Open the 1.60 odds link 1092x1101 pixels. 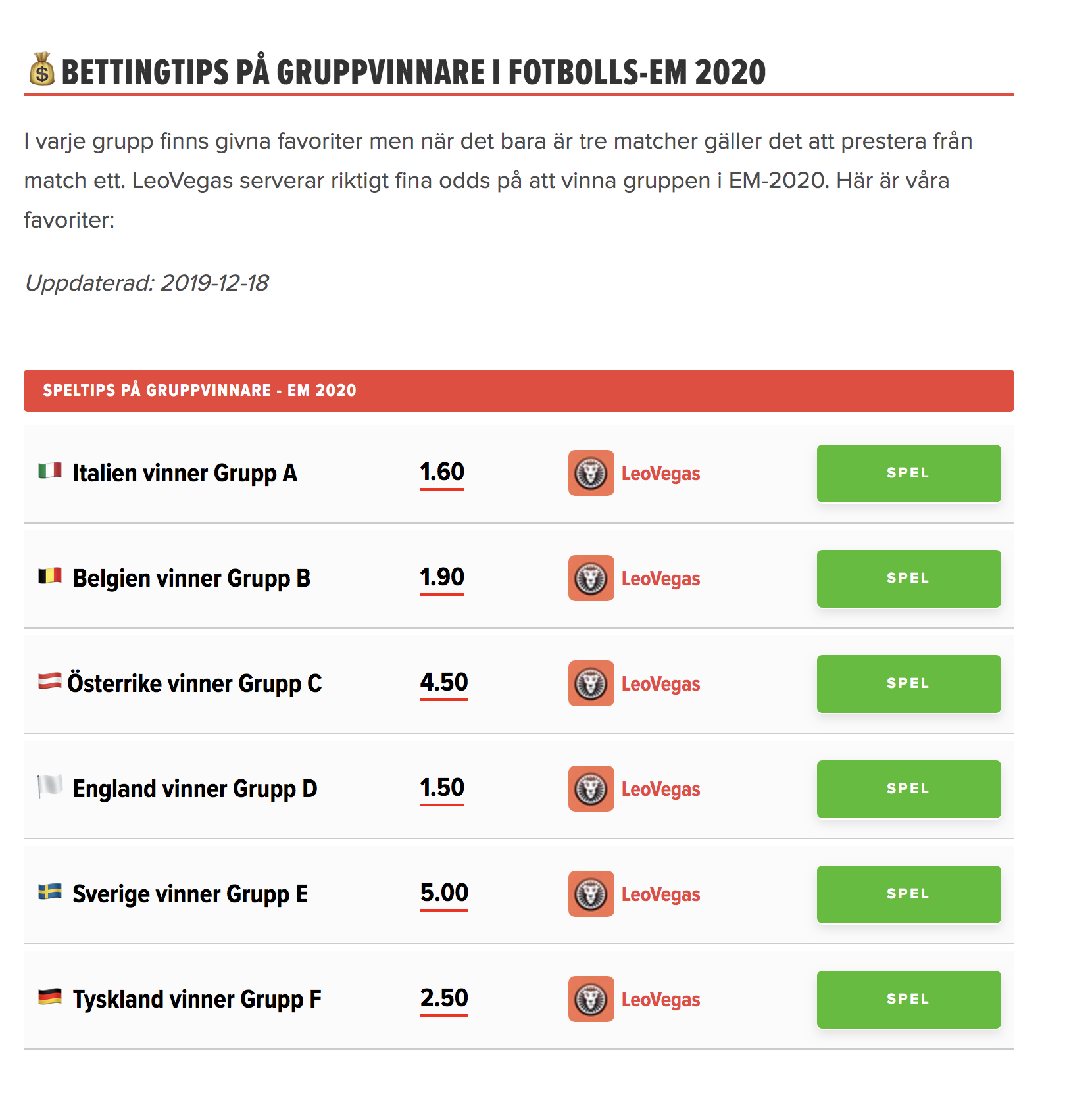pos(442,472)
